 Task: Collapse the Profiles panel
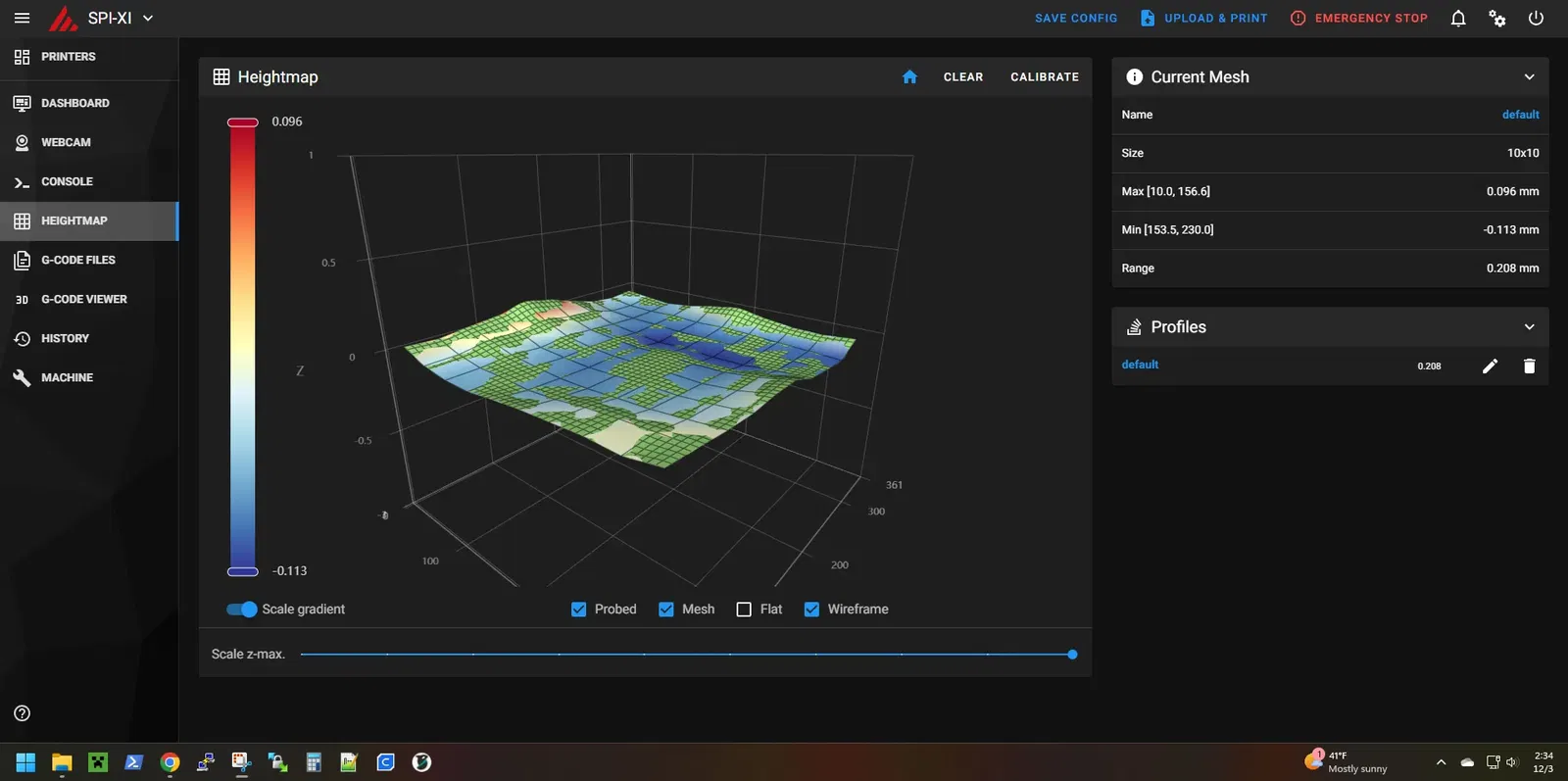pyautogui.click(x=1529, y=327)
